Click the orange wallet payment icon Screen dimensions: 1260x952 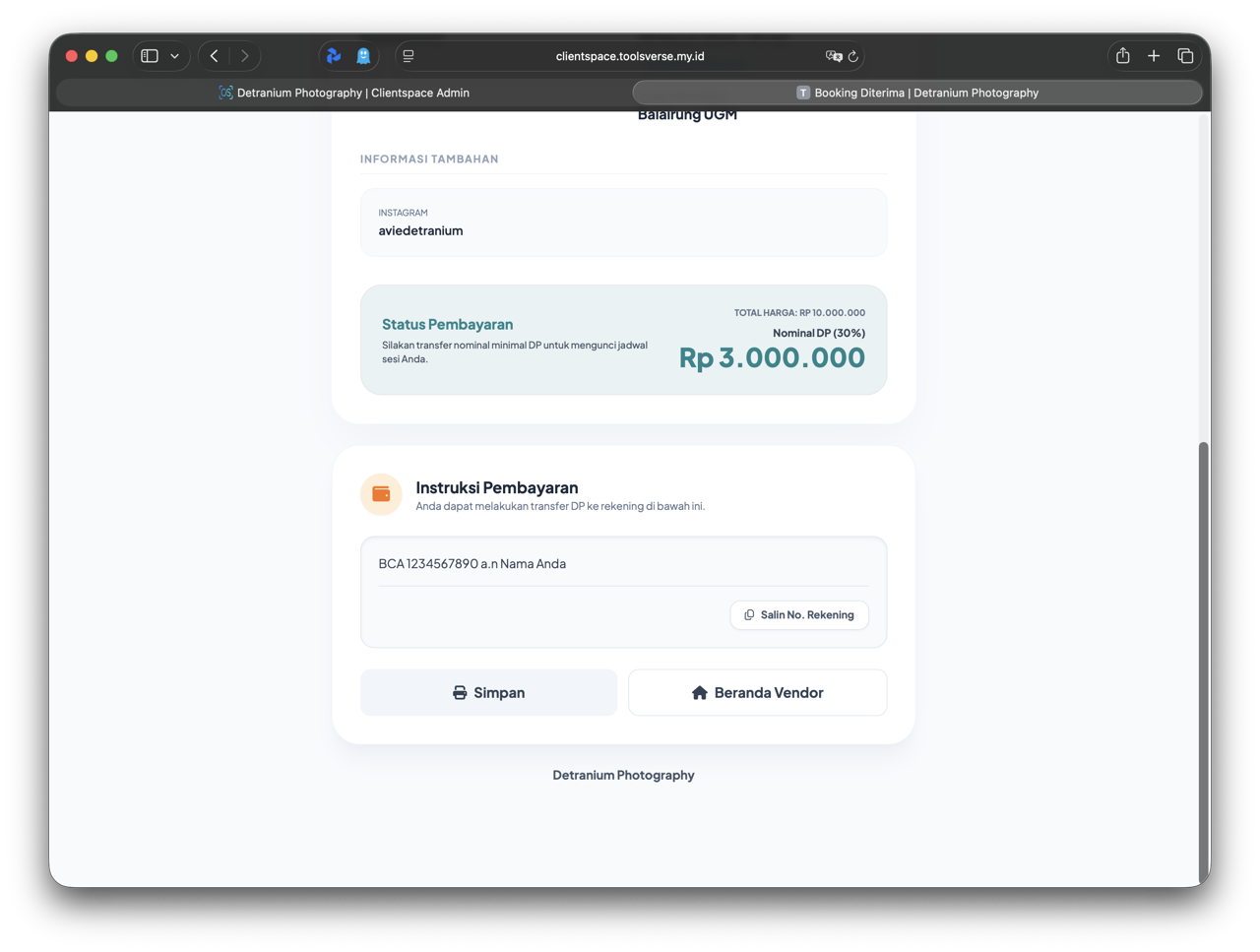tap(381, 494)
